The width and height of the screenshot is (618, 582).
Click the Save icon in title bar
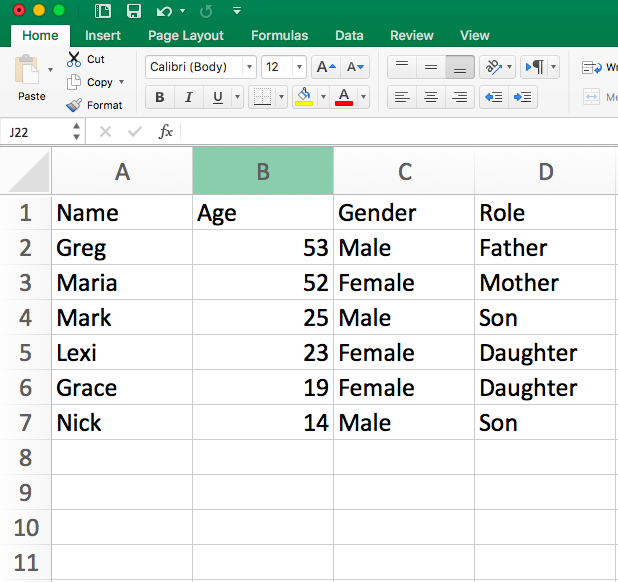point(133,11)
